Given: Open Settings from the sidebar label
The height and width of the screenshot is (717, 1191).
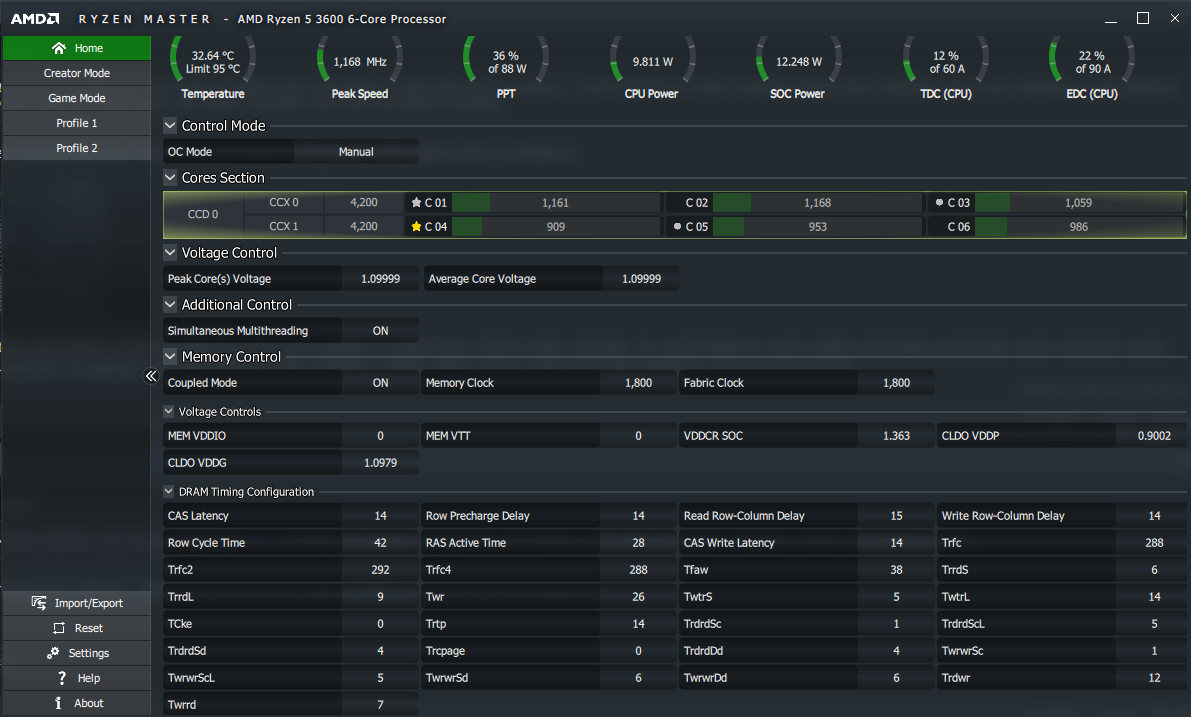Looking at the screenshot, I should [89, 653].
